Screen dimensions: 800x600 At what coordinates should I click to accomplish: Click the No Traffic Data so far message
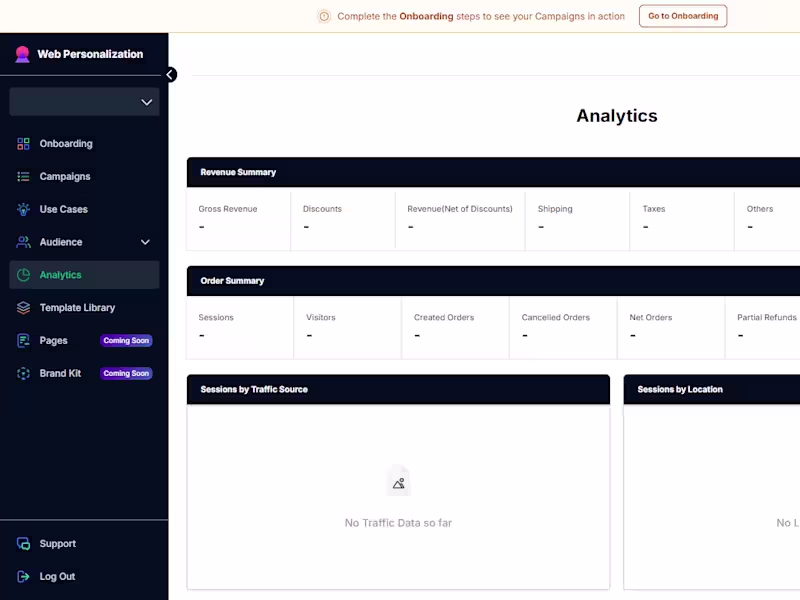pos(398,523)
